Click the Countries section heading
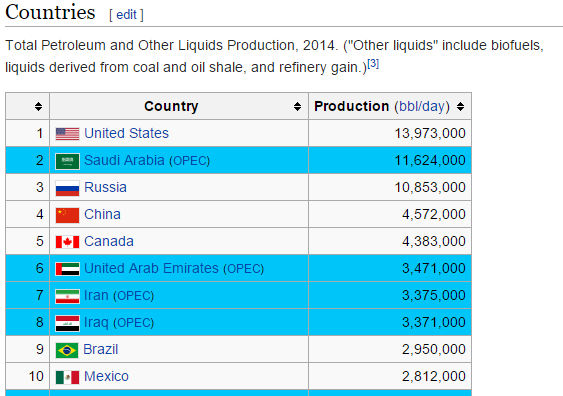 pyautogui.click(x=50, y=12)
